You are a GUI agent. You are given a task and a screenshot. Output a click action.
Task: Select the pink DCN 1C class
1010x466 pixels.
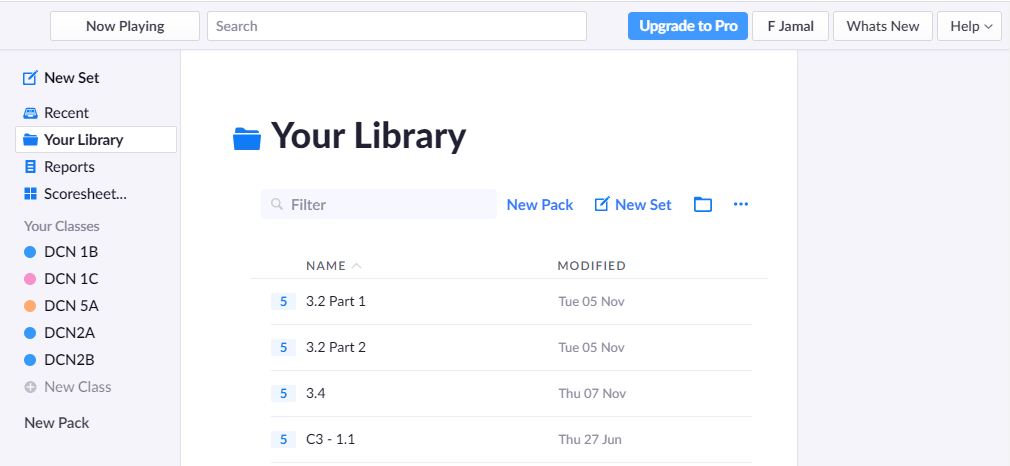70,278
